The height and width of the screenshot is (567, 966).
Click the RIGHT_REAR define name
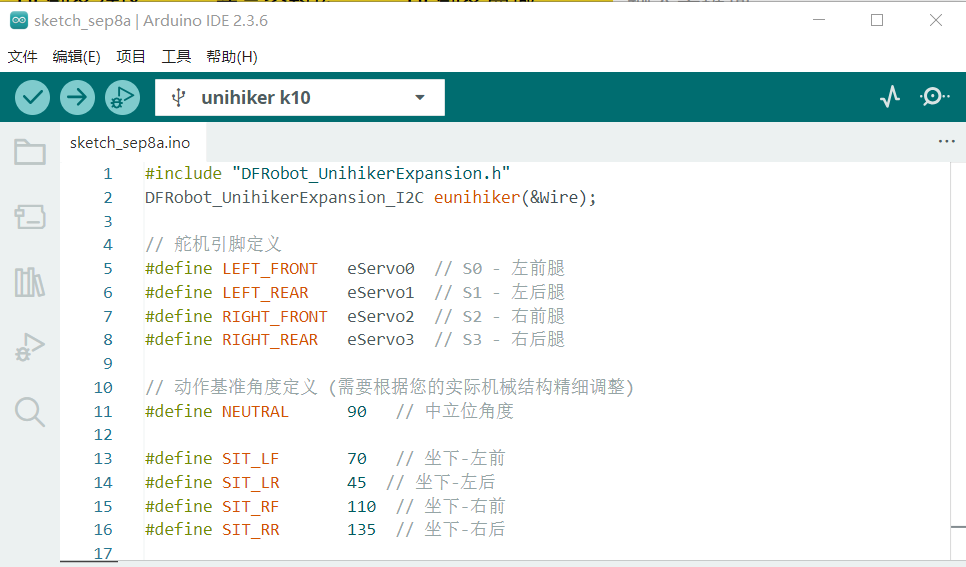tap(270, 340)
